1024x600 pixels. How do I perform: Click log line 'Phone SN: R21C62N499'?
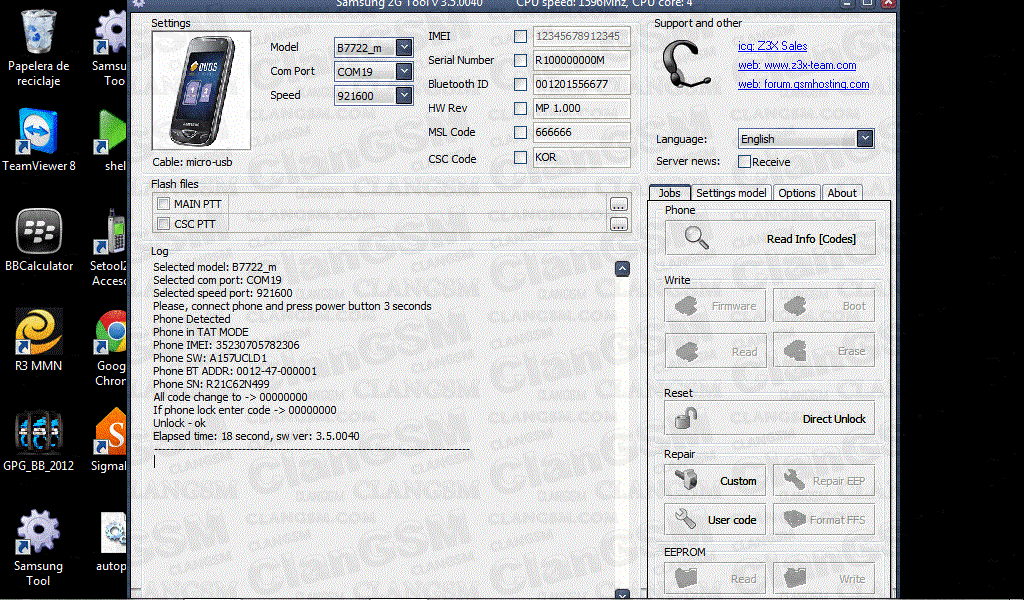click(x=211, y=384)
